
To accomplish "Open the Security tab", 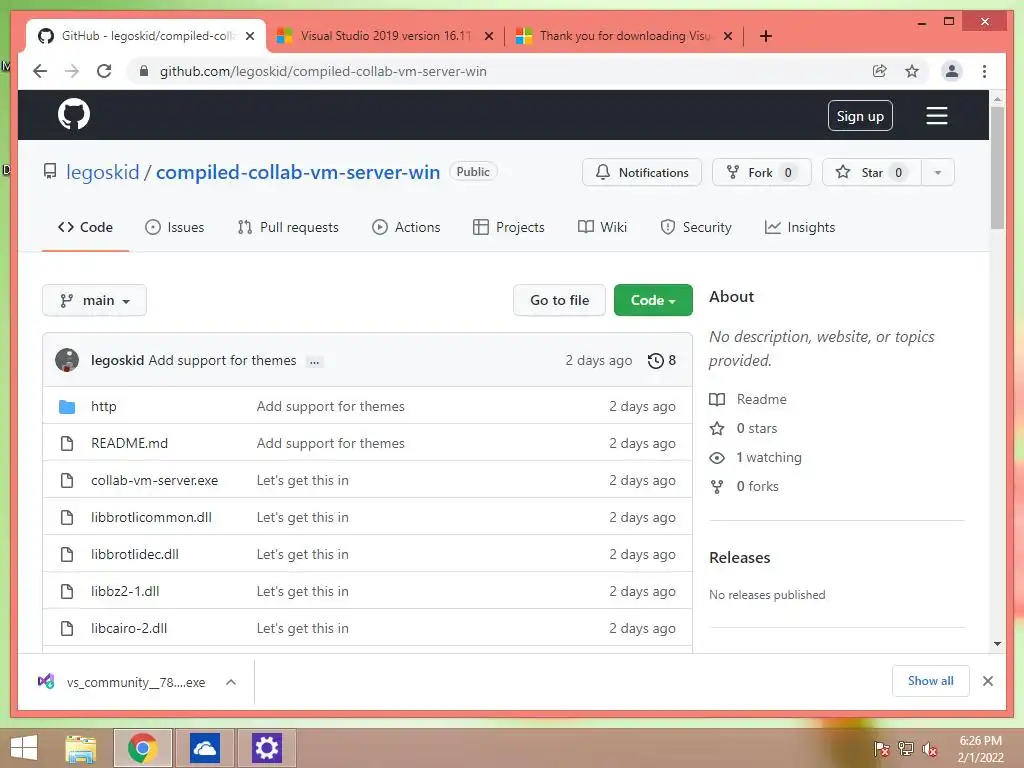I will click(696, 227).
